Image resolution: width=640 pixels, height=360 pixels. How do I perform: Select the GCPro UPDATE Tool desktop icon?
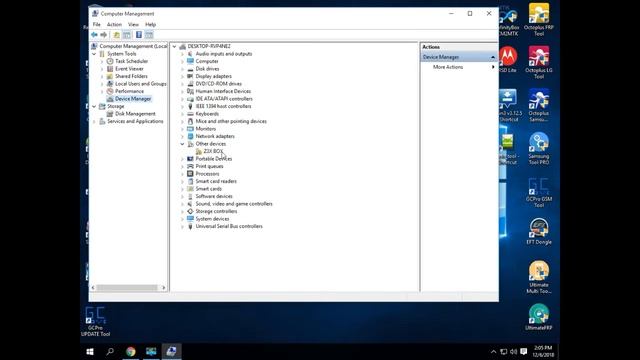(96, 322)
